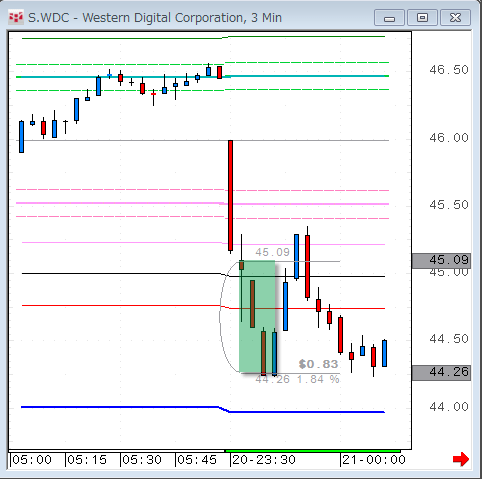Click the 20-23:30 time axis label

[264, 460]
